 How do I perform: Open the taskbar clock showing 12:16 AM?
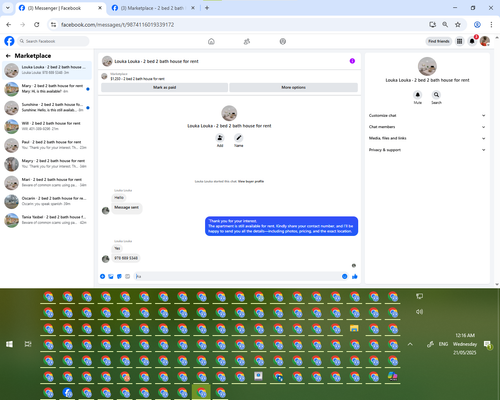point(465,344)
